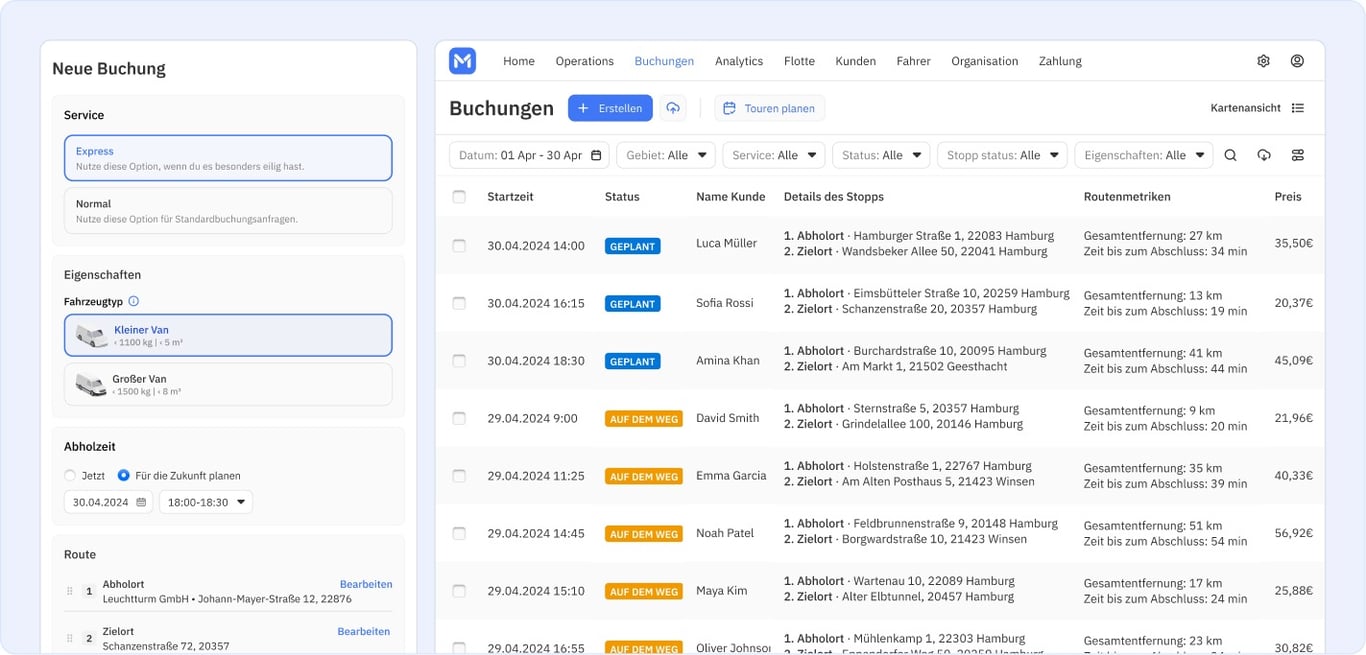Open Fahrer in top navigation

tap(914, 61)
